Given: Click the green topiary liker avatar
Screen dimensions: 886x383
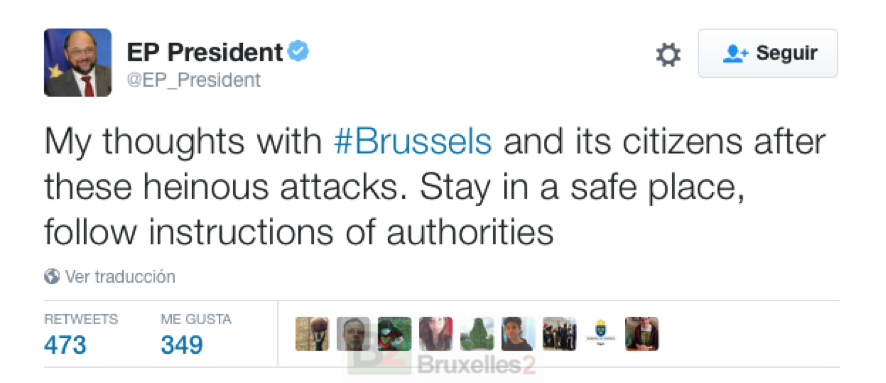Looking at the screenshot, I should pos(476,334).
